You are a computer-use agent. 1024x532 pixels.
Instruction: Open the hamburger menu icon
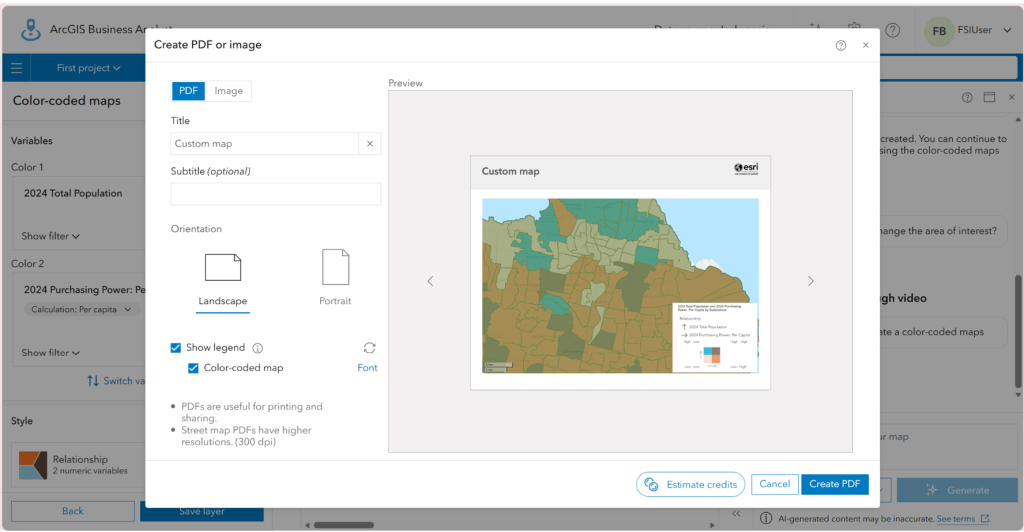(x=16, y=68)
